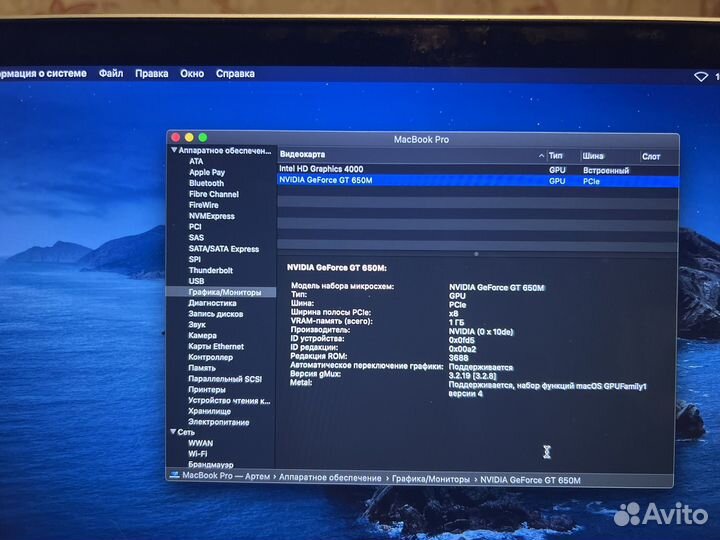The height and width of the screenshot is (540, 720).
Task: Select NVMExpress in the sidebar
Action: point(211,216)
